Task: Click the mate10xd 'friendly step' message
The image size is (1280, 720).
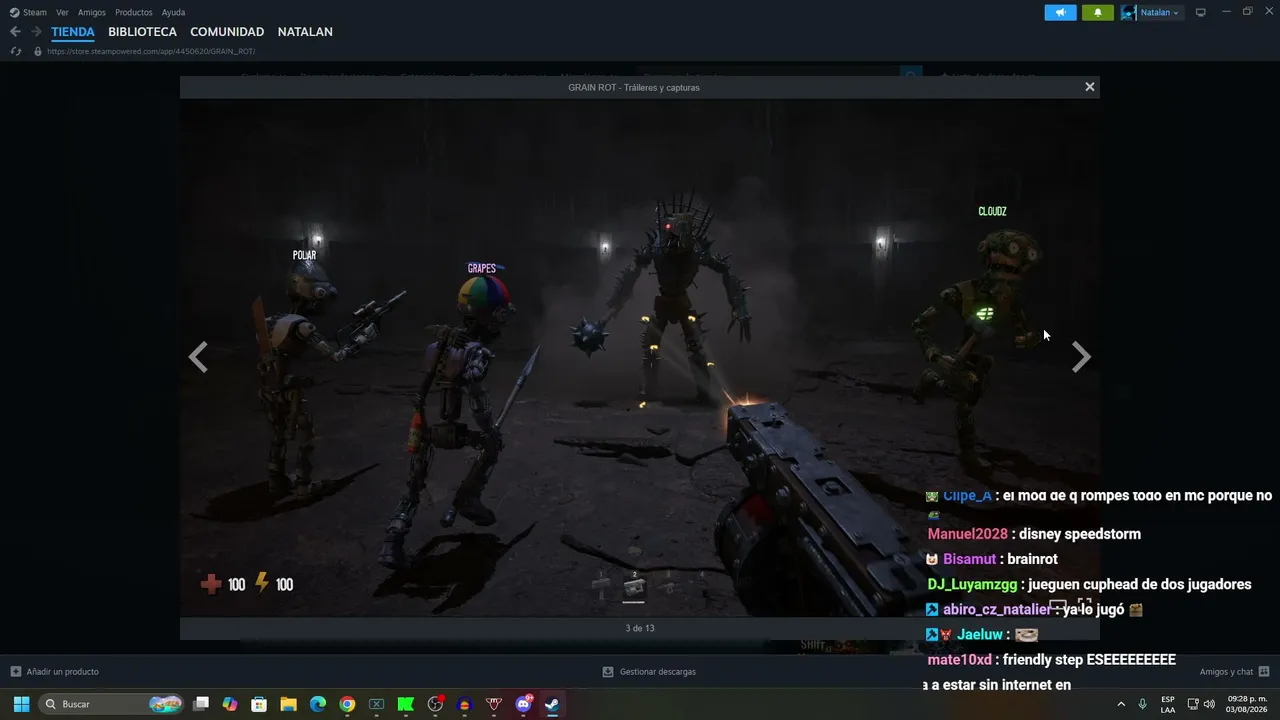Action: (1051, 660)
